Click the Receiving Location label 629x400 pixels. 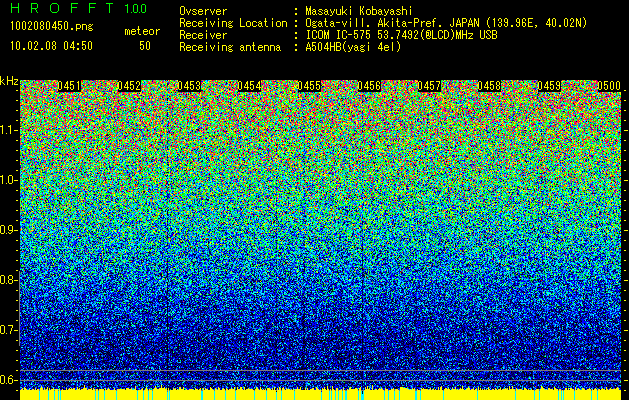coord(233,23)
